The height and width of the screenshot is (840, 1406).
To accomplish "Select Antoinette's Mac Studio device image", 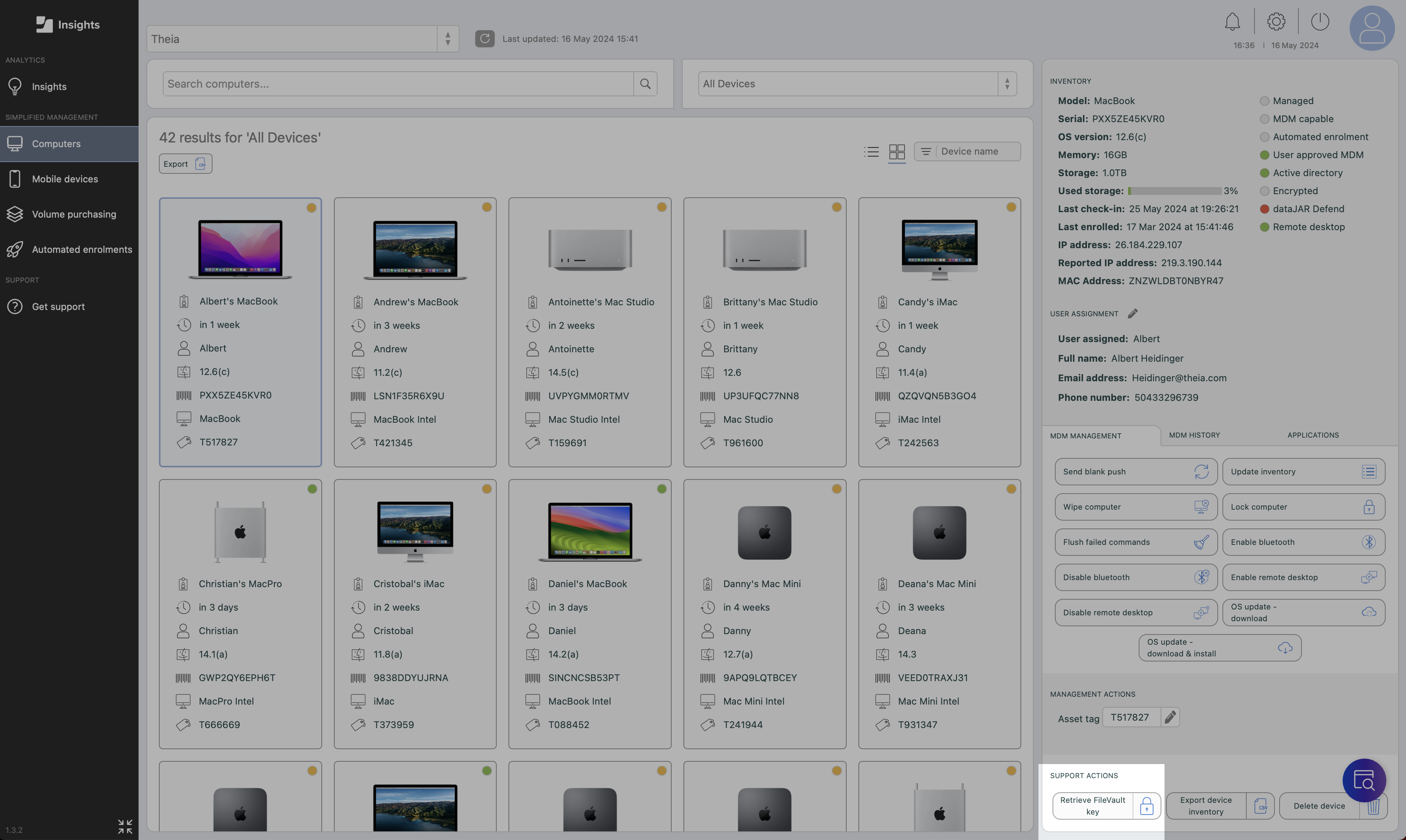I will (x=590, y=250).
